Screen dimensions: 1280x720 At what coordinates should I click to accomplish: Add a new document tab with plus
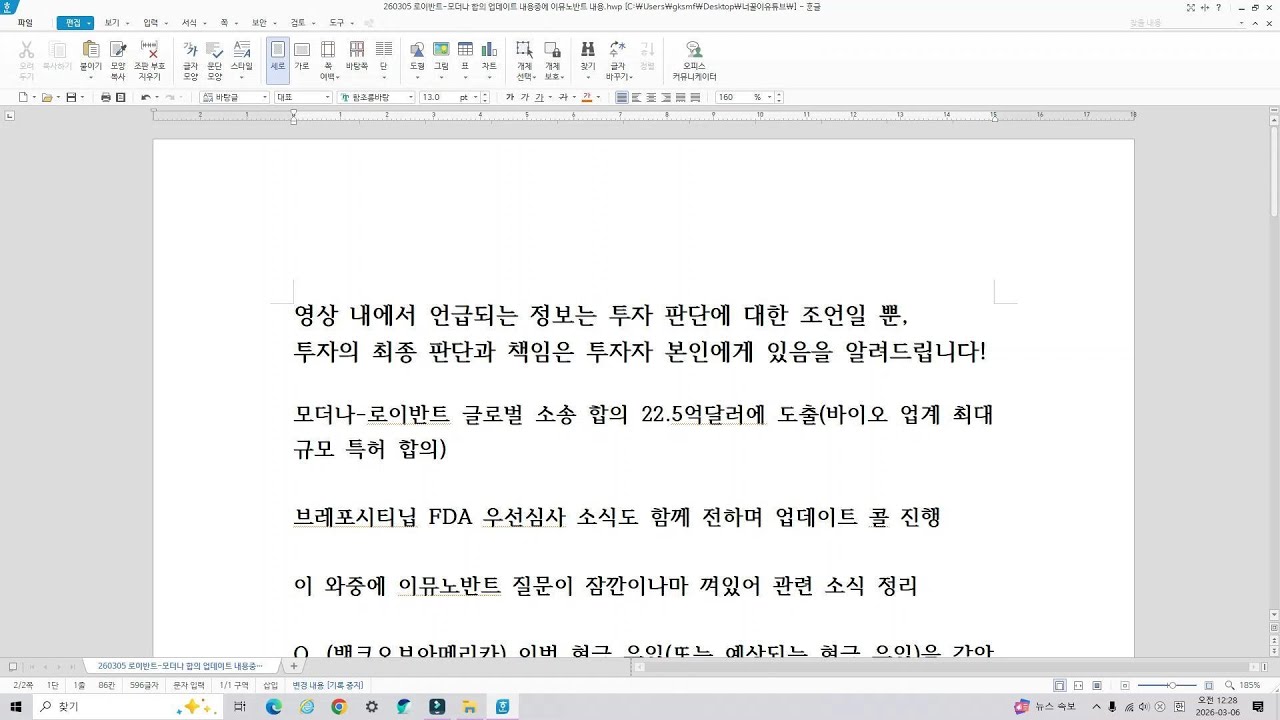click(x=294, y=666)
